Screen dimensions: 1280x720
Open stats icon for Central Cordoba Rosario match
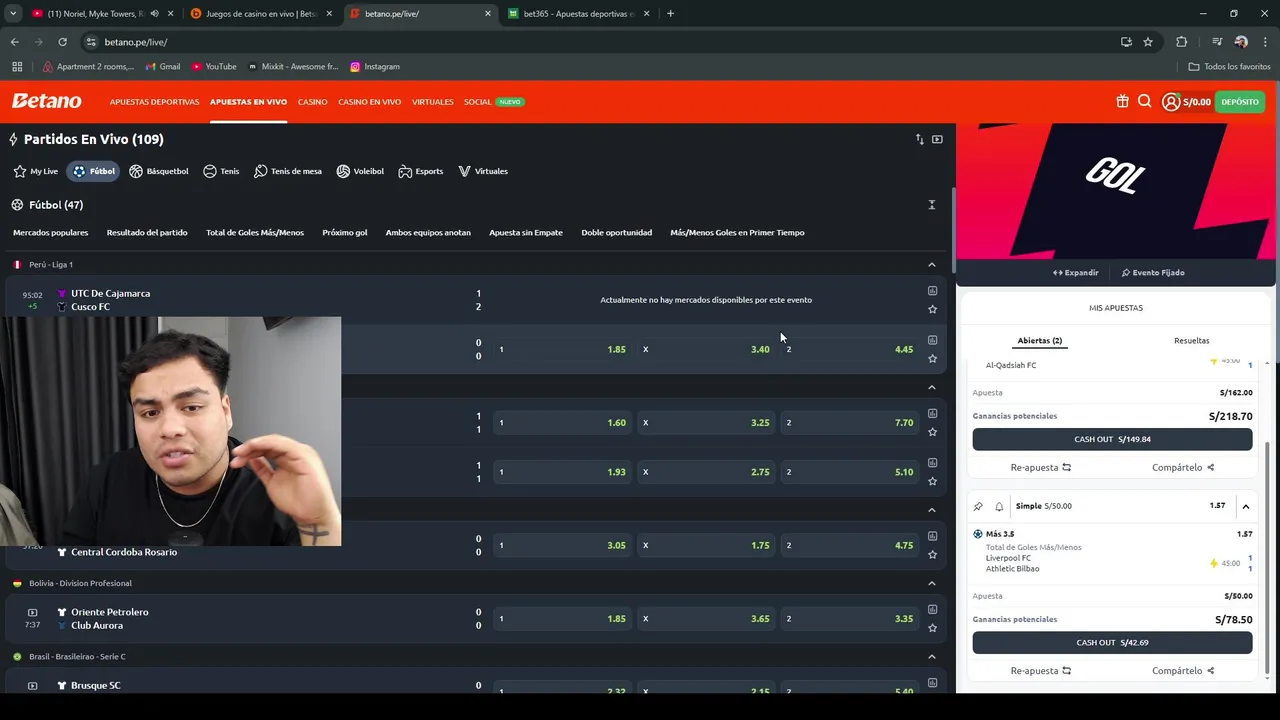pyautogui.click(x=932, y=536)
